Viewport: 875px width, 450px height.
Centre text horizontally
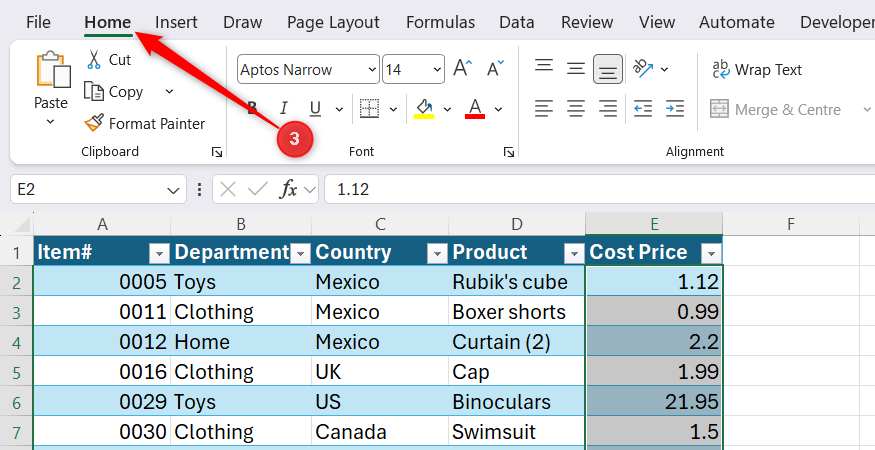(575, 108)
